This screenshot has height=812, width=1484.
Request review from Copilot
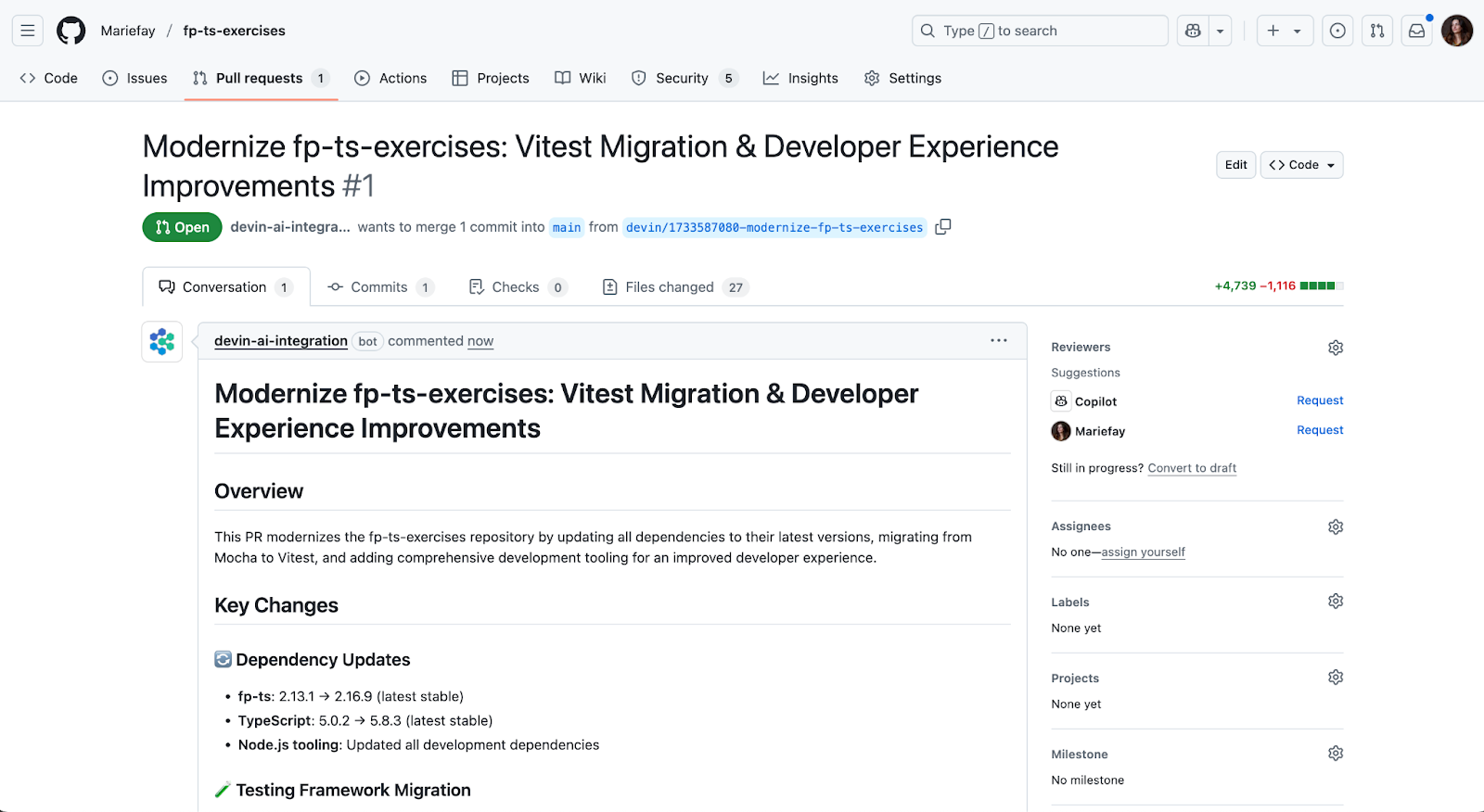1320,400
